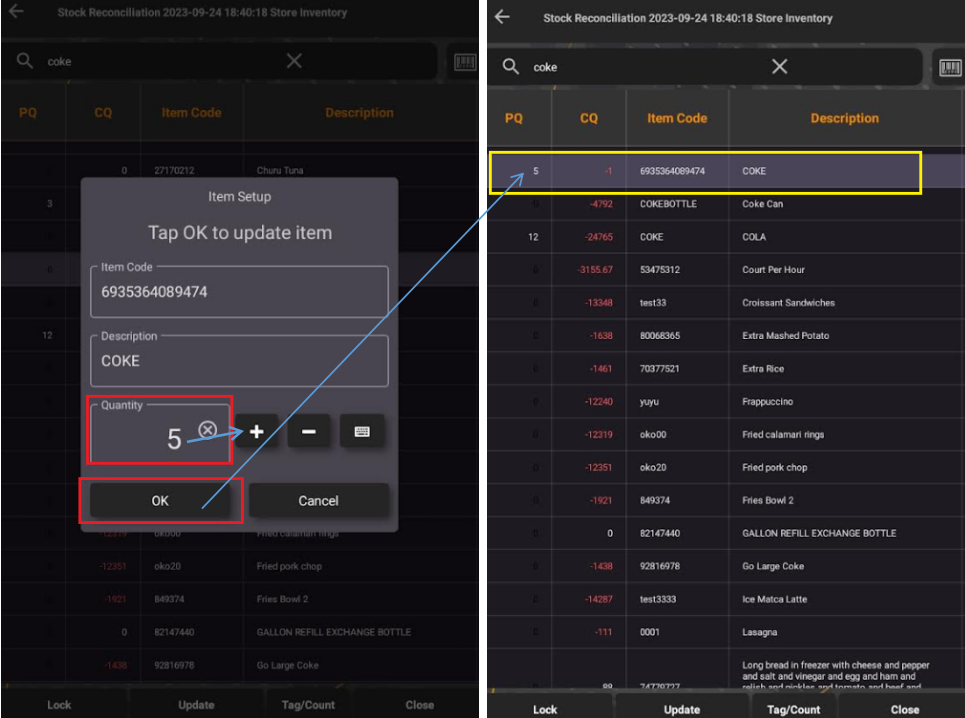Viewport: 965px width, 718px height.
Task: Tap the magnifier search icon on right screen
Action: [x=511, y=67]
